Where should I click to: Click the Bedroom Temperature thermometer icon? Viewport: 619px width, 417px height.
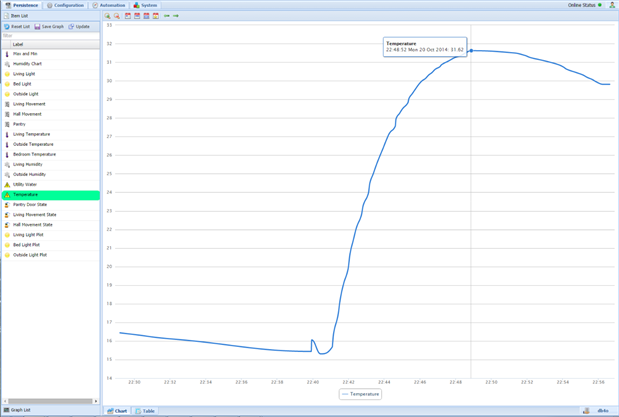click(7, 154)
